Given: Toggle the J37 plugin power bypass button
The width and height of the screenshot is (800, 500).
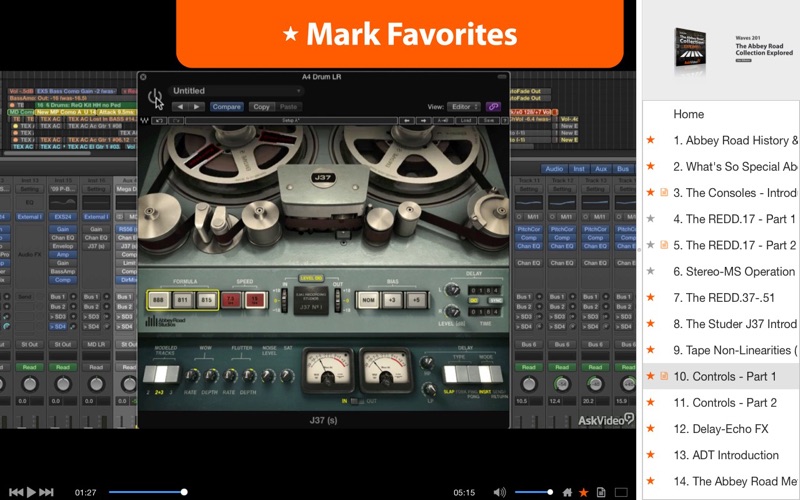Looking at the screenshot, I should pos(154,97).
